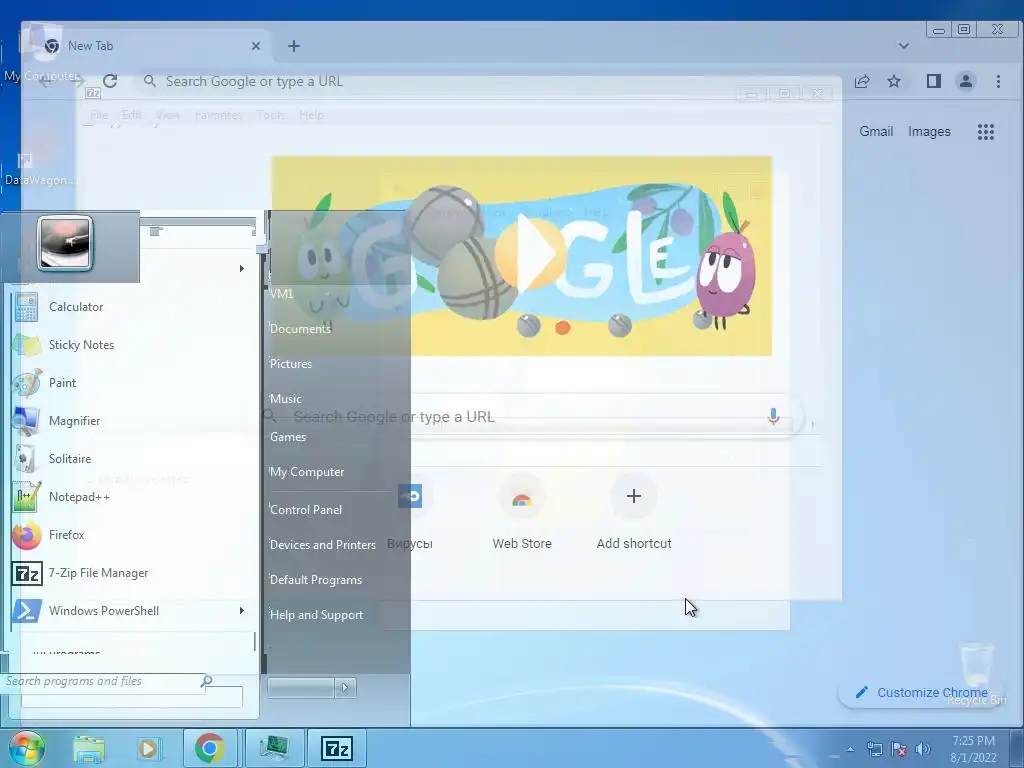Open Control Panel from the Start menu
This screenshot has height=768, width=1024.
coord(306,509)
